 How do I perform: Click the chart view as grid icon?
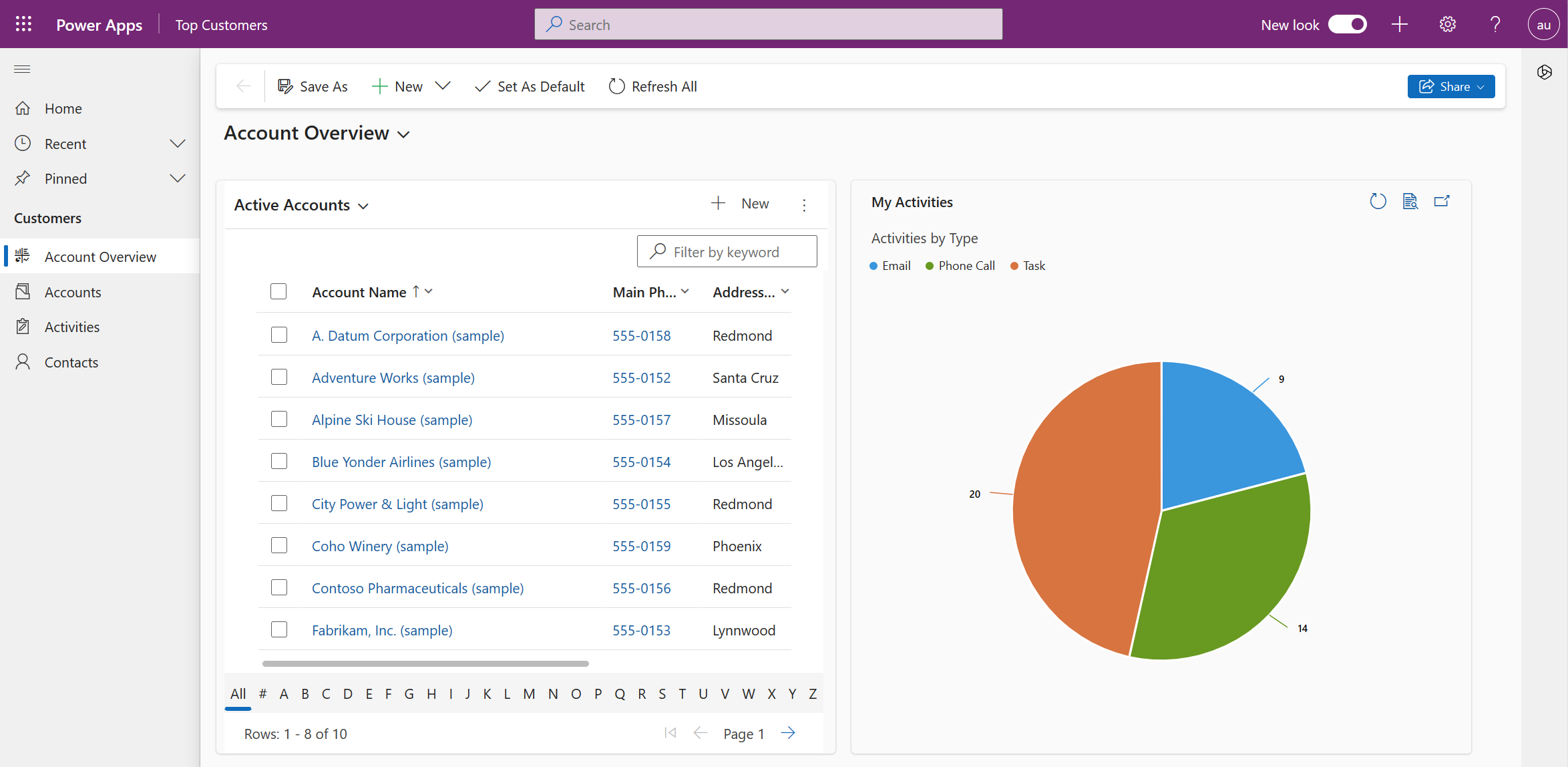coord(1410,202)
